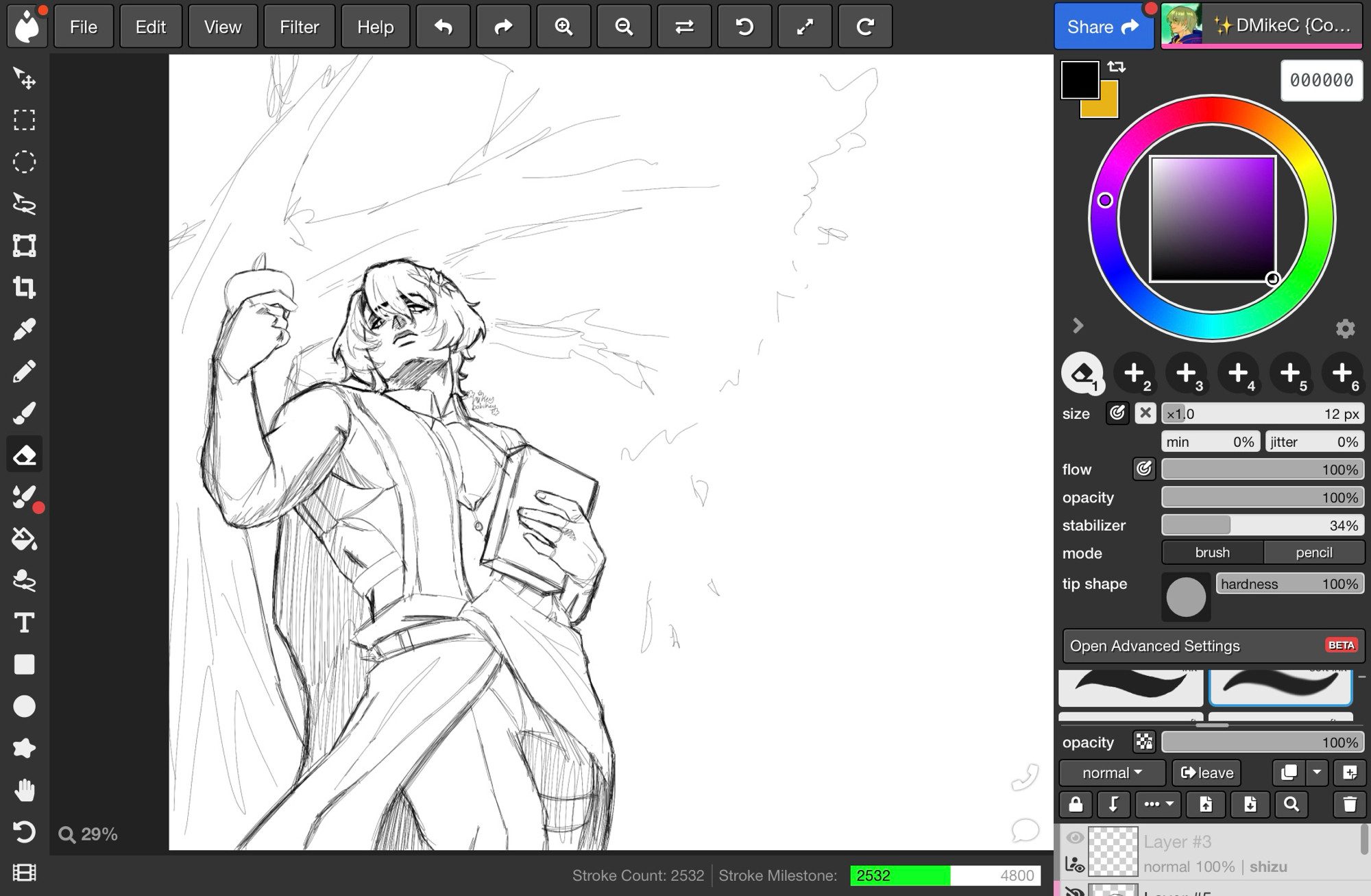Open the animation film strip panel
Image resolution: width=1371 pixels, height=896 pixels.
click(x=25, y=873)
